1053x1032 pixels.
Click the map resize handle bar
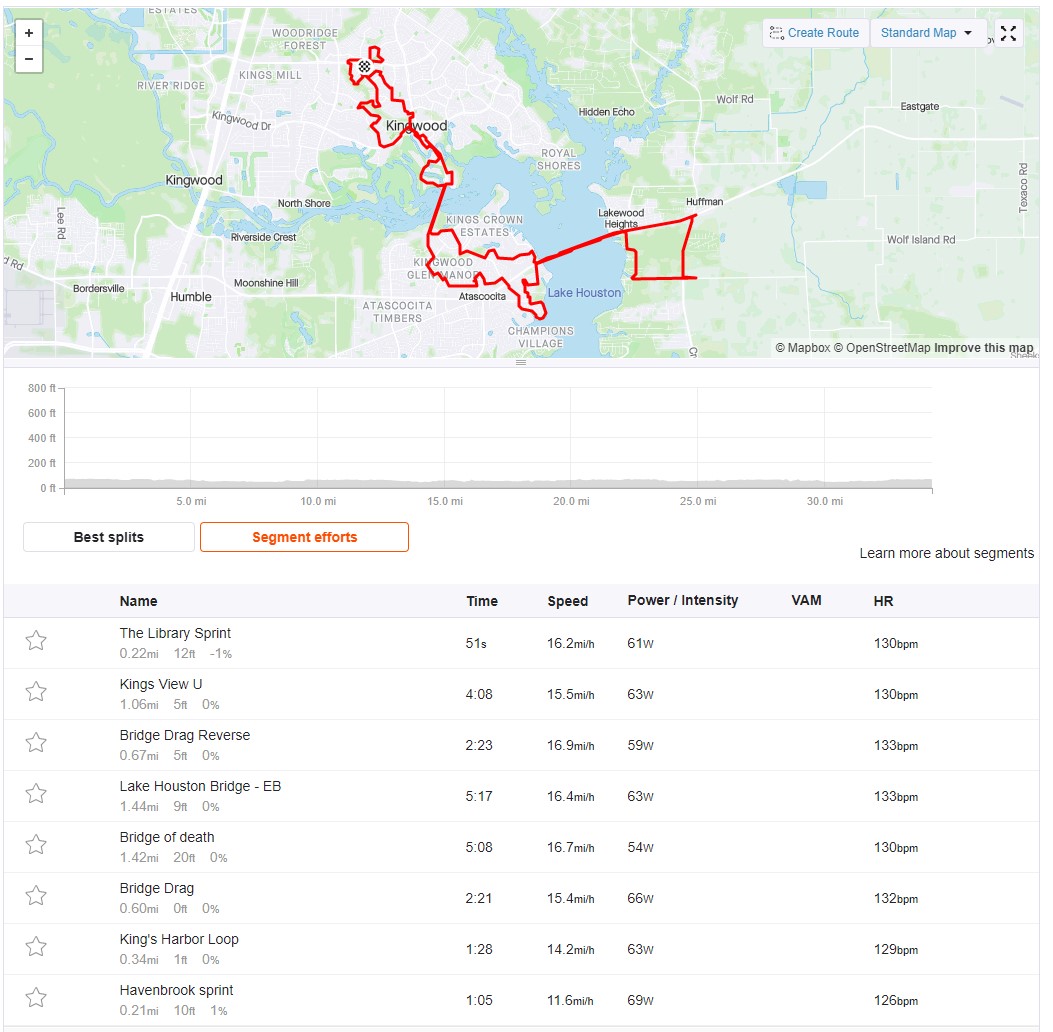(520, 363)
